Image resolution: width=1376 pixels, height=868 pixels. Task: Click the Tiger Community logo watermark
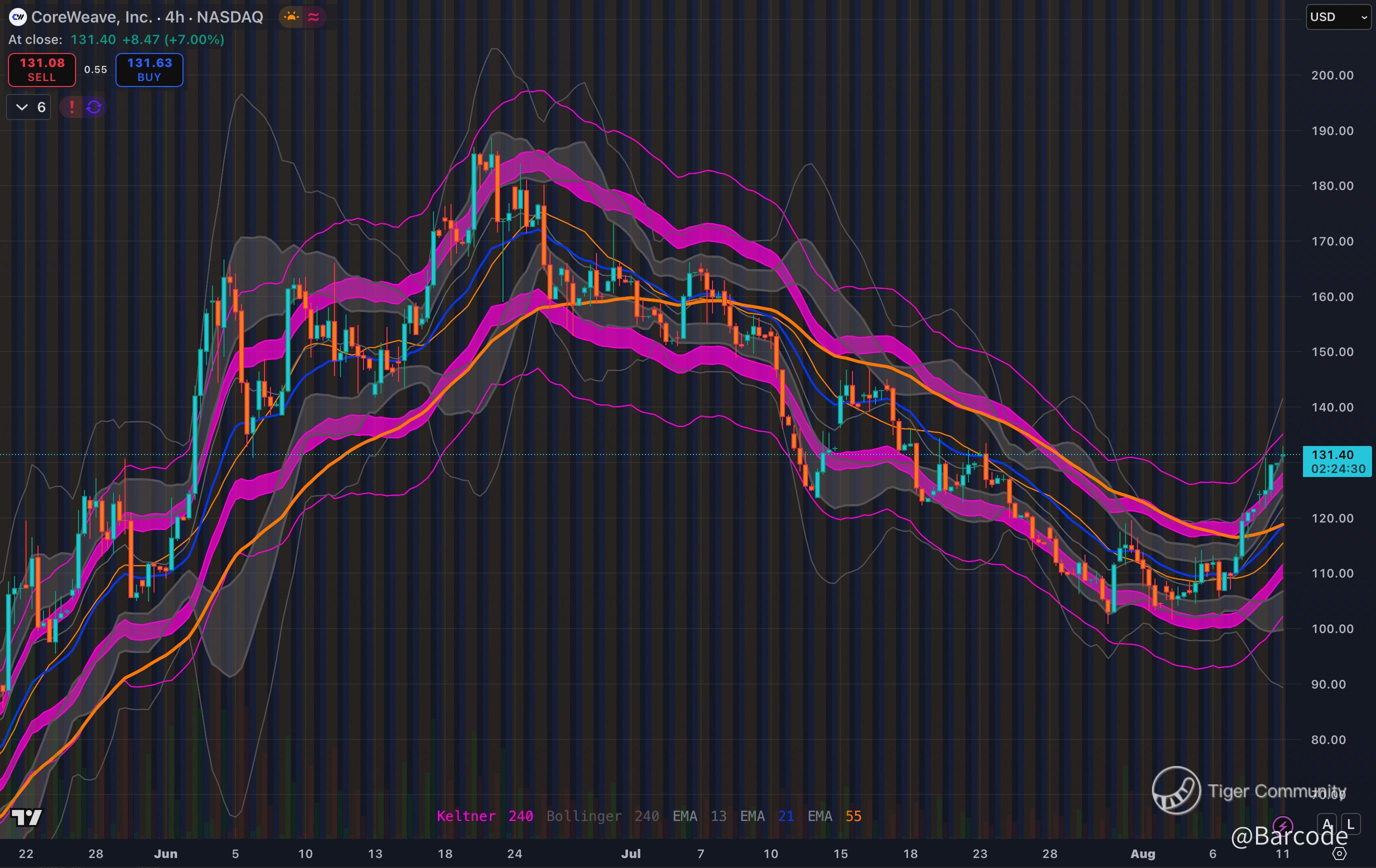1176,791
